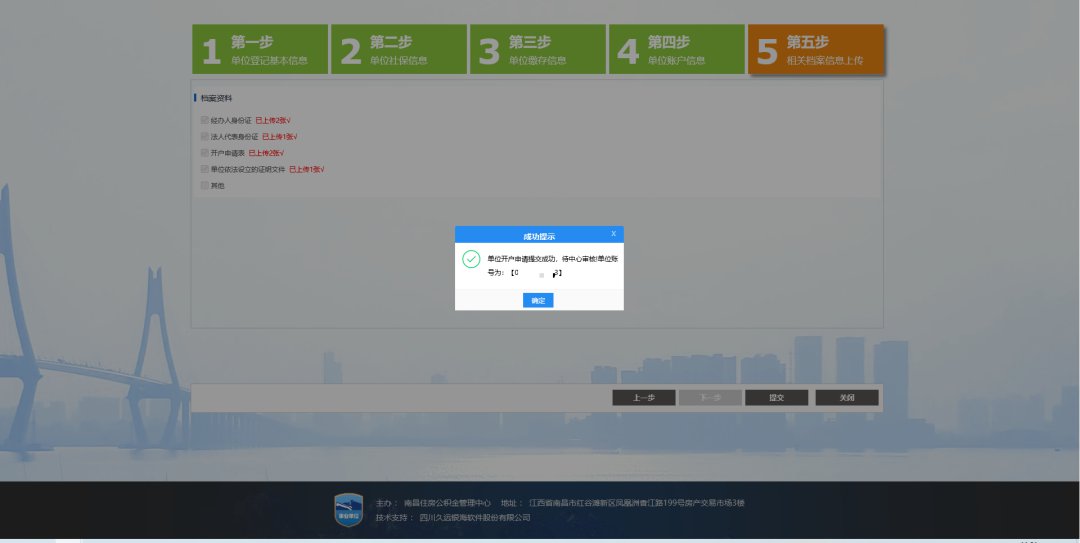Open 第二步 单位社保信息 step
The image size is (1080, 543).
(399, 50)
